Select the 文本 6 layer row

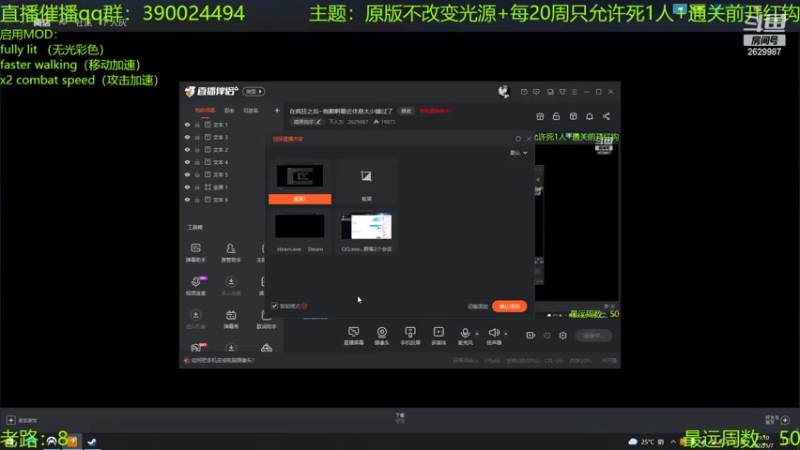tap(223, 199)
